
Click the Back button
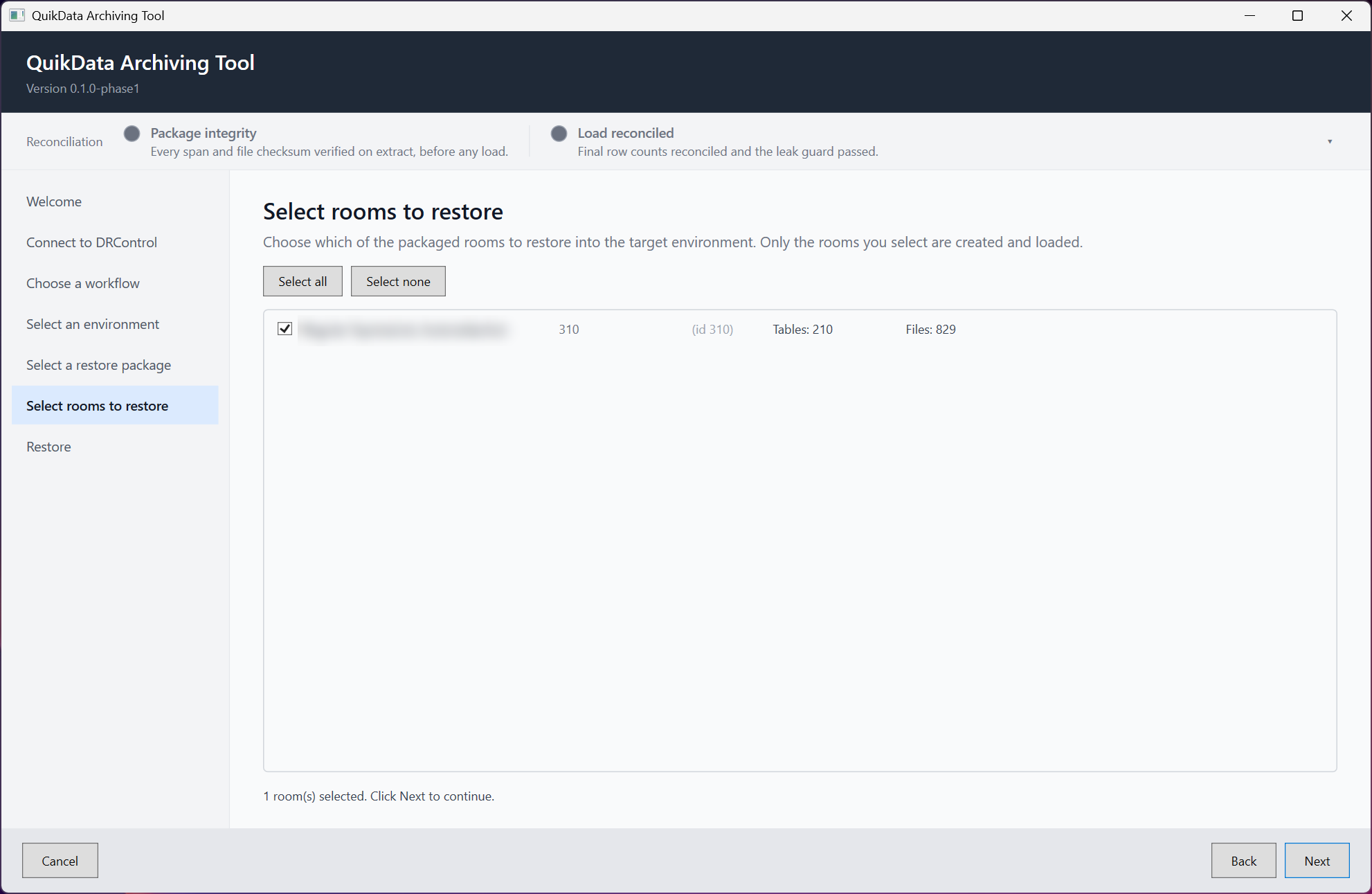[x=1243, y=861]
